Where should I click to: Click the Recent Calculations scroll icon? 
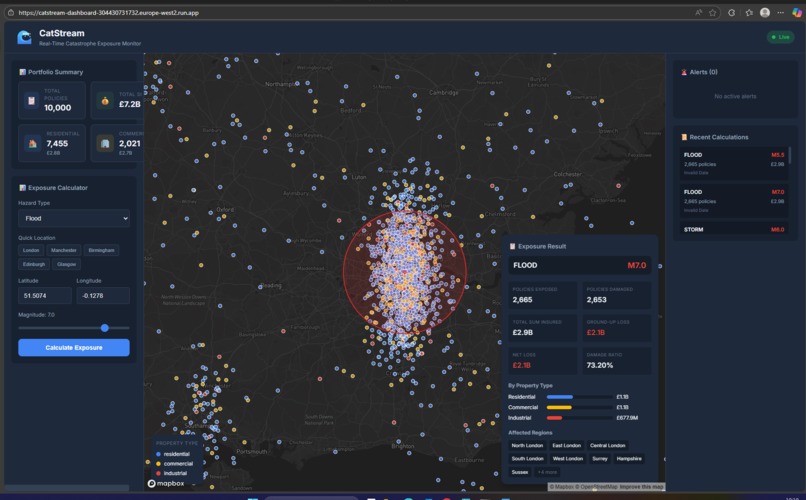tap(684, 137)
